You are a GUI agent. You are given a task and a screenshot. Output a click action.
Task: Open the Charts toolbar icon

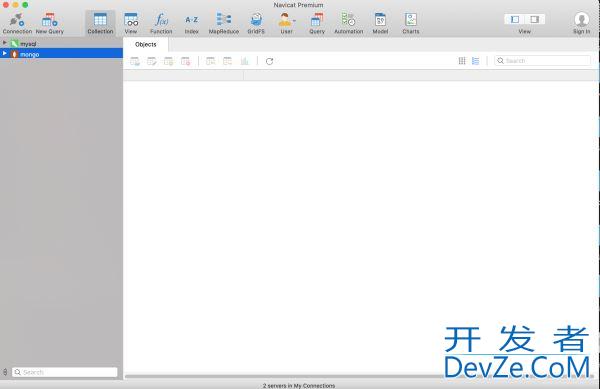411,23
